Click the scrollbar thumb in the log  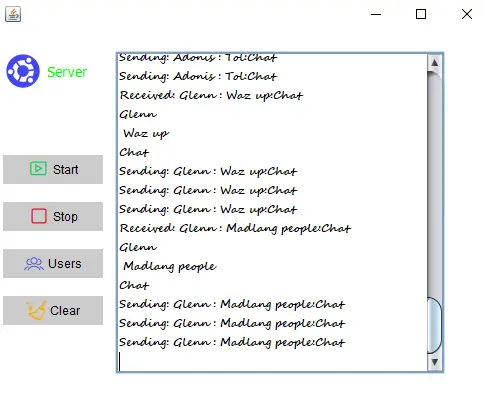[x=434, y=325]
